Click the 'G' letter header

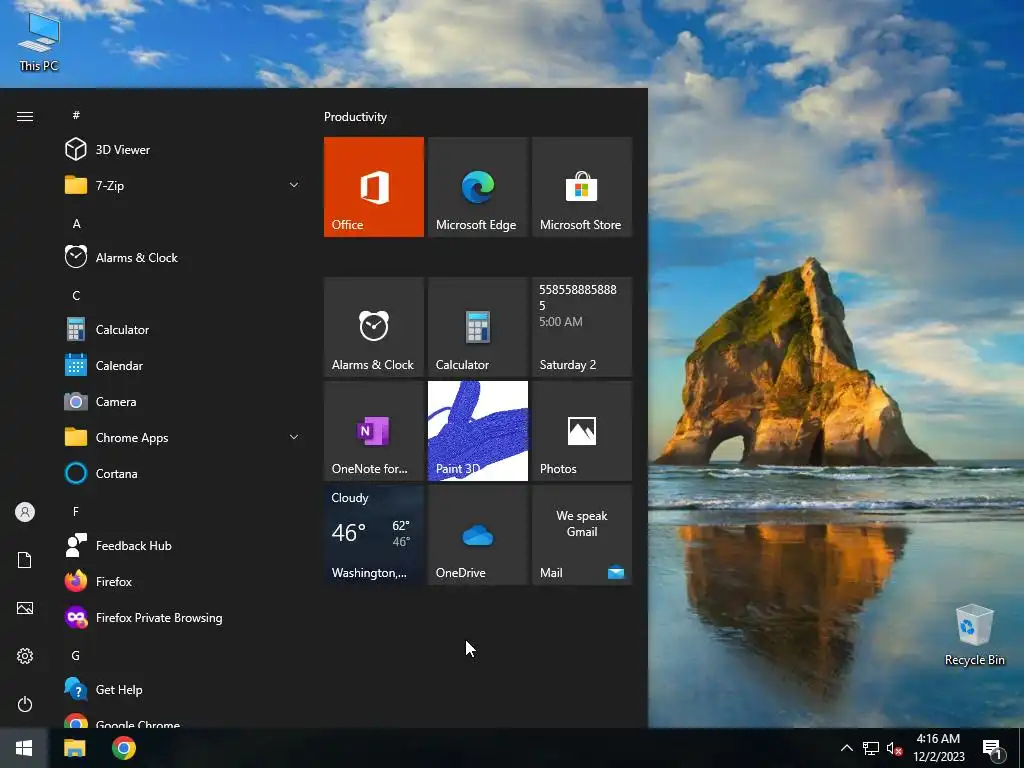76,656
